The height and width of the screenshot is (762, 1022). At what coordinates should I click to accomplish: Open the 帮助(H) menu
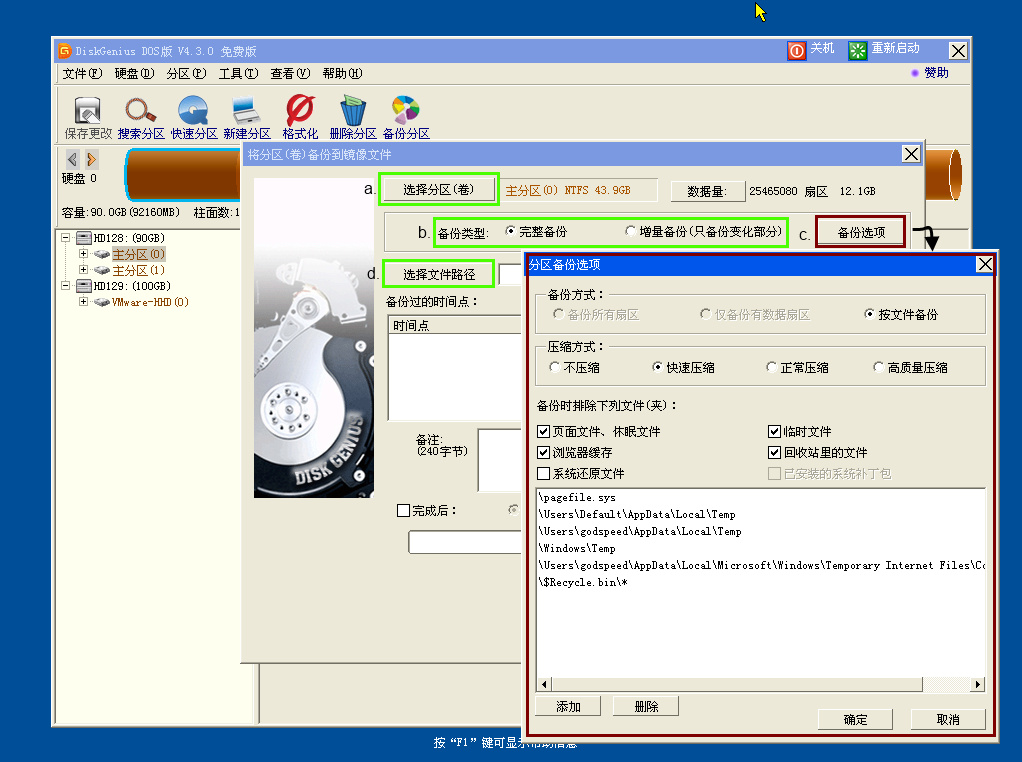click(x=342, y=74)
